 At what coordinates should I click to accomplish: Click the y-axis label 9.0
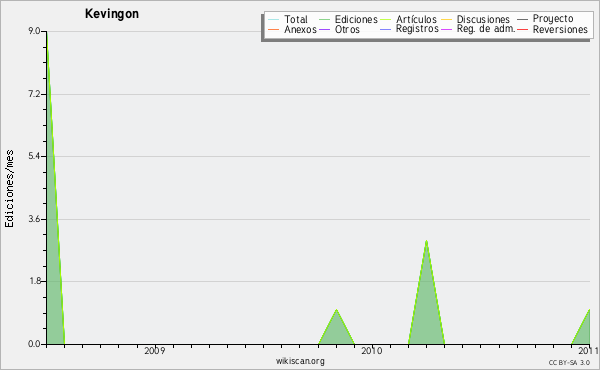click(34, 31)
